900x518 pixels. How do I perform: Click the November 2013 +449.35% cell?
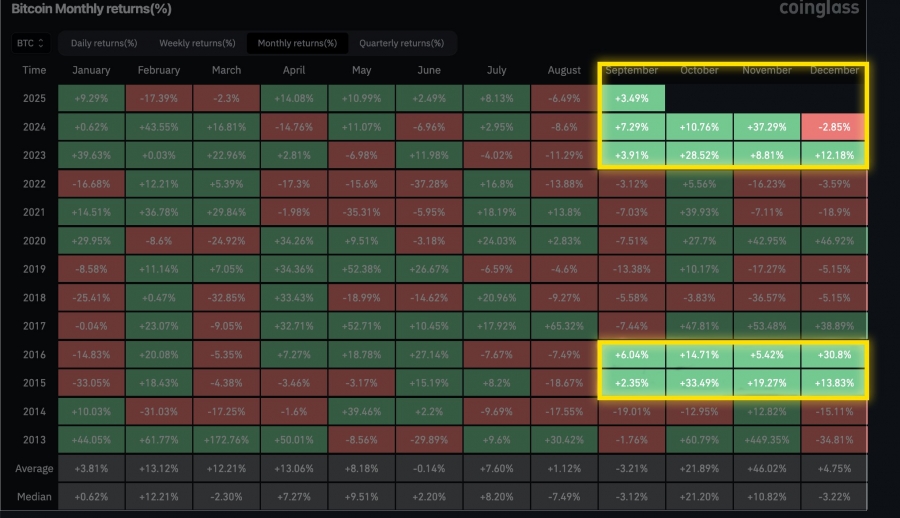pyautogui.click(x=766, y=438)
